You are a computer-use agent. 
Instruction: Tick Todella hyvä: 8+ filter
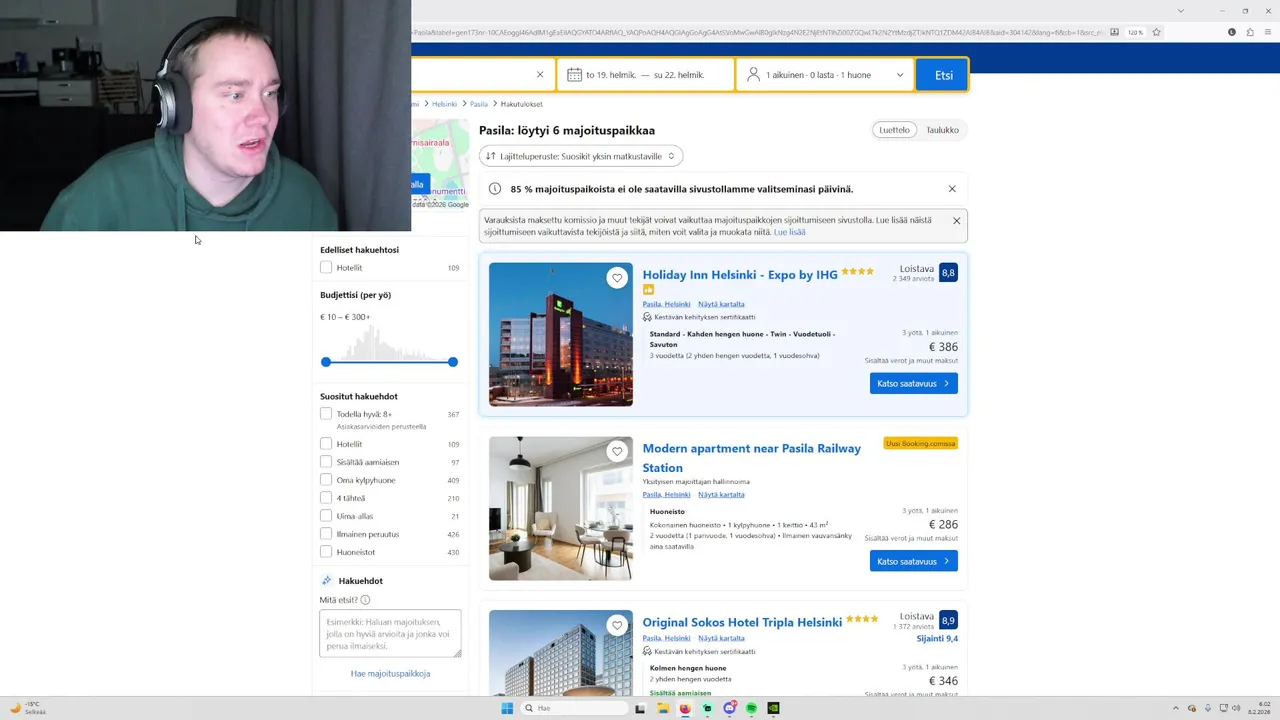point(326,414)
